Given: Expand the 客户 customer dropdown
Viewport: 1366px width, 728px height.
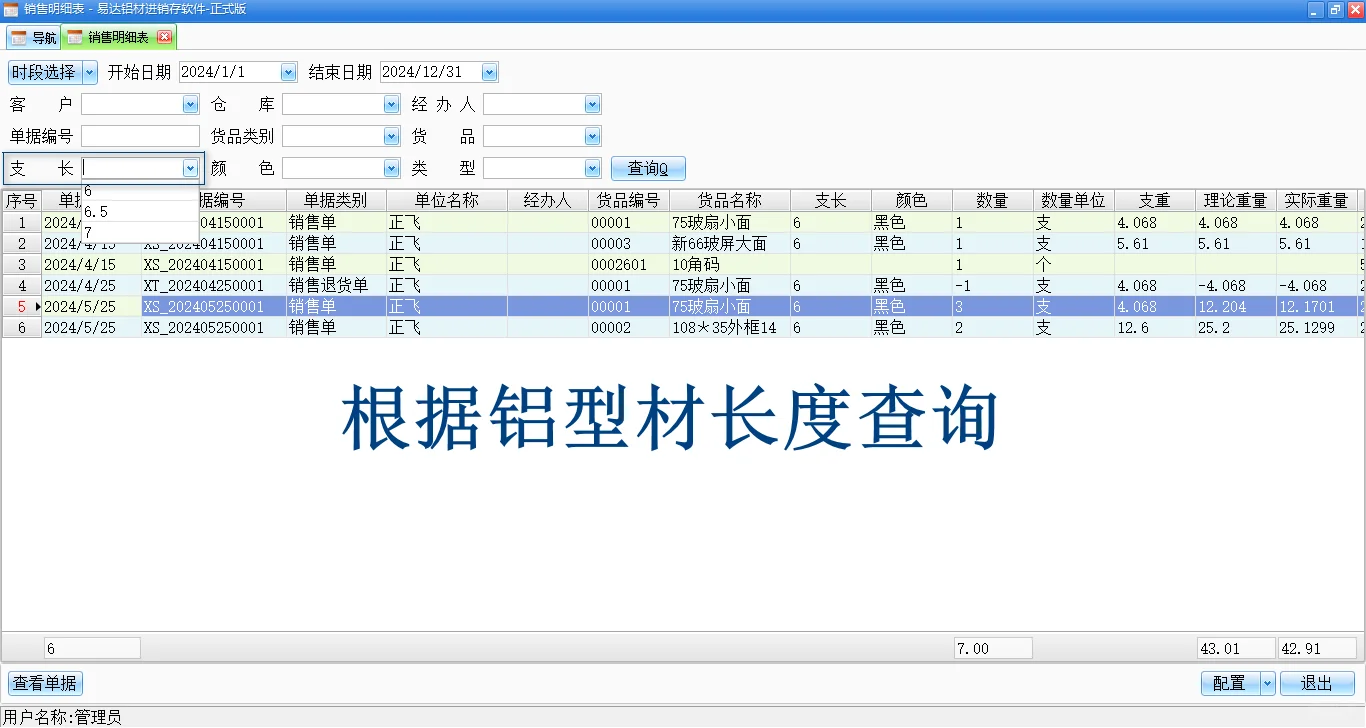Looking at the screenshot, I should pyautogui.click(x=190, y=103).
